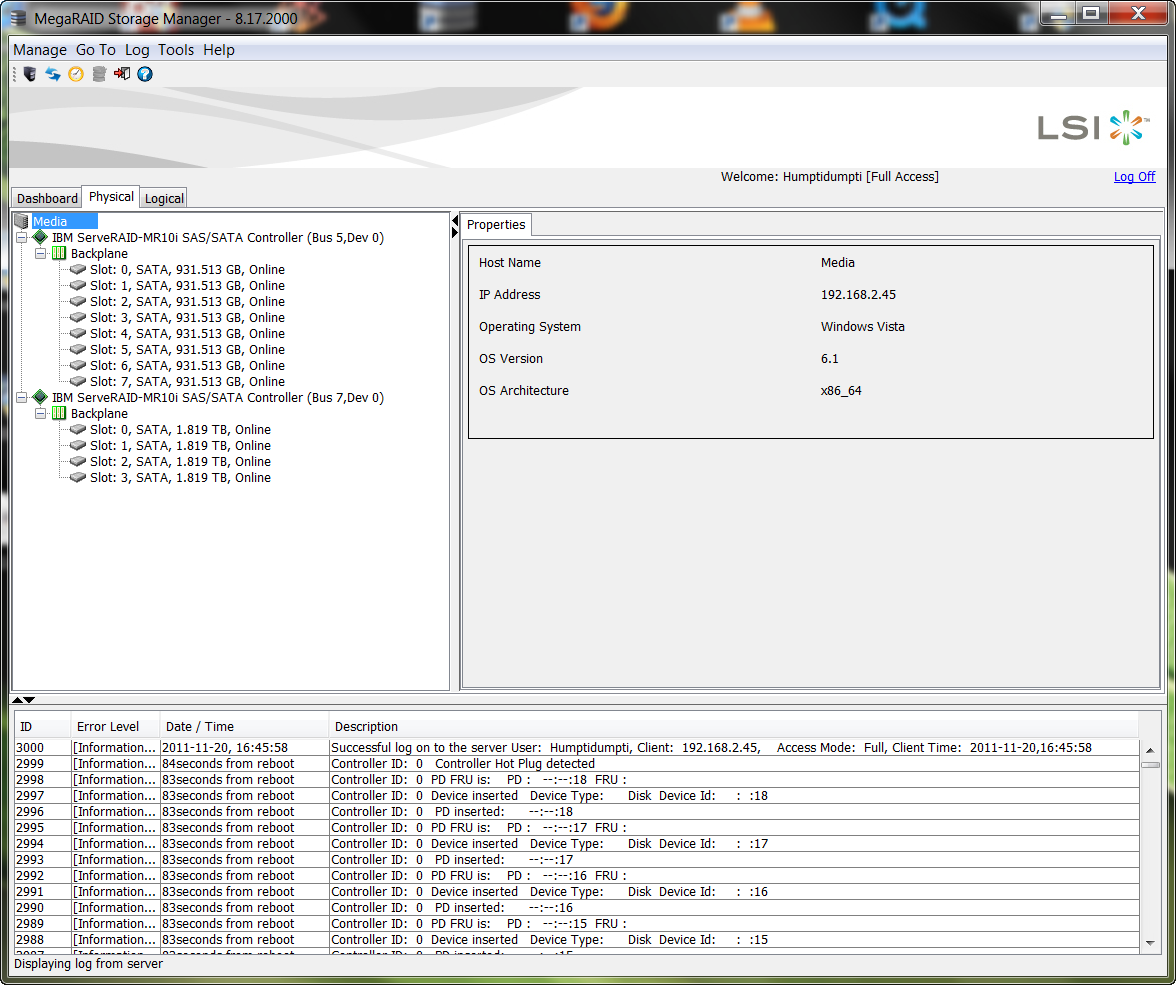
Task: Click the first Backplane green icon
Action: [x=58, y=254]
